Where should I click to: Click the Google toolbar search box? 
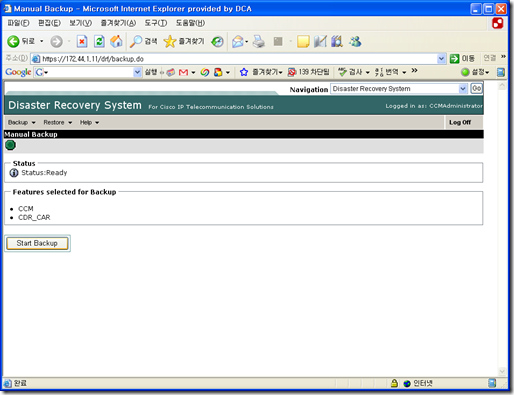87,72
